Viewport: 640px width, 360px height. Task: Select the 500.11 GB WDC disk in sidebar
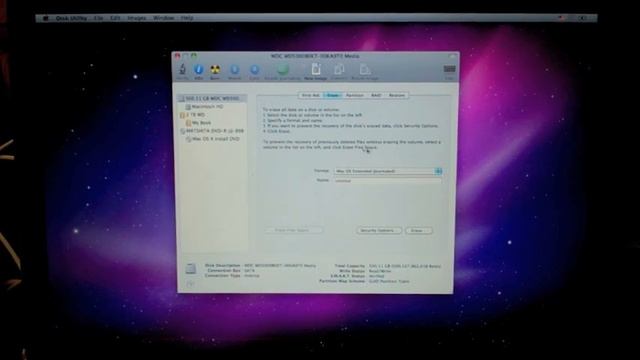tap(212, 98)
